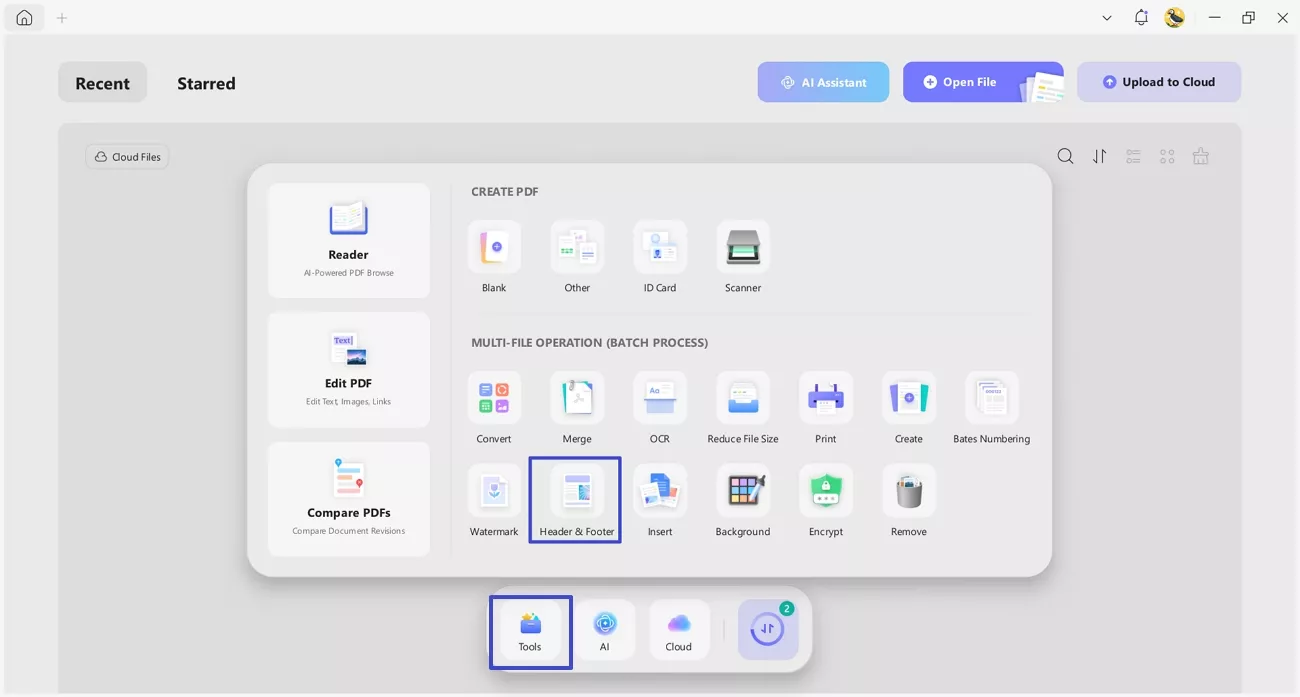
Task: Open the Compare PDFs card
Action: coord(349,499)
